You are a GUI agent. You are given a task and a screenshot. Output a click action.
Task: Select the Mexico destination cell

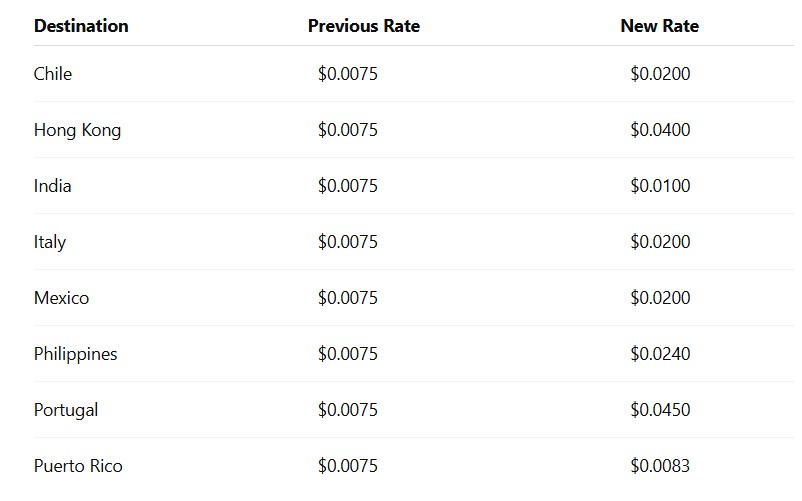click(x=61, y=298)
